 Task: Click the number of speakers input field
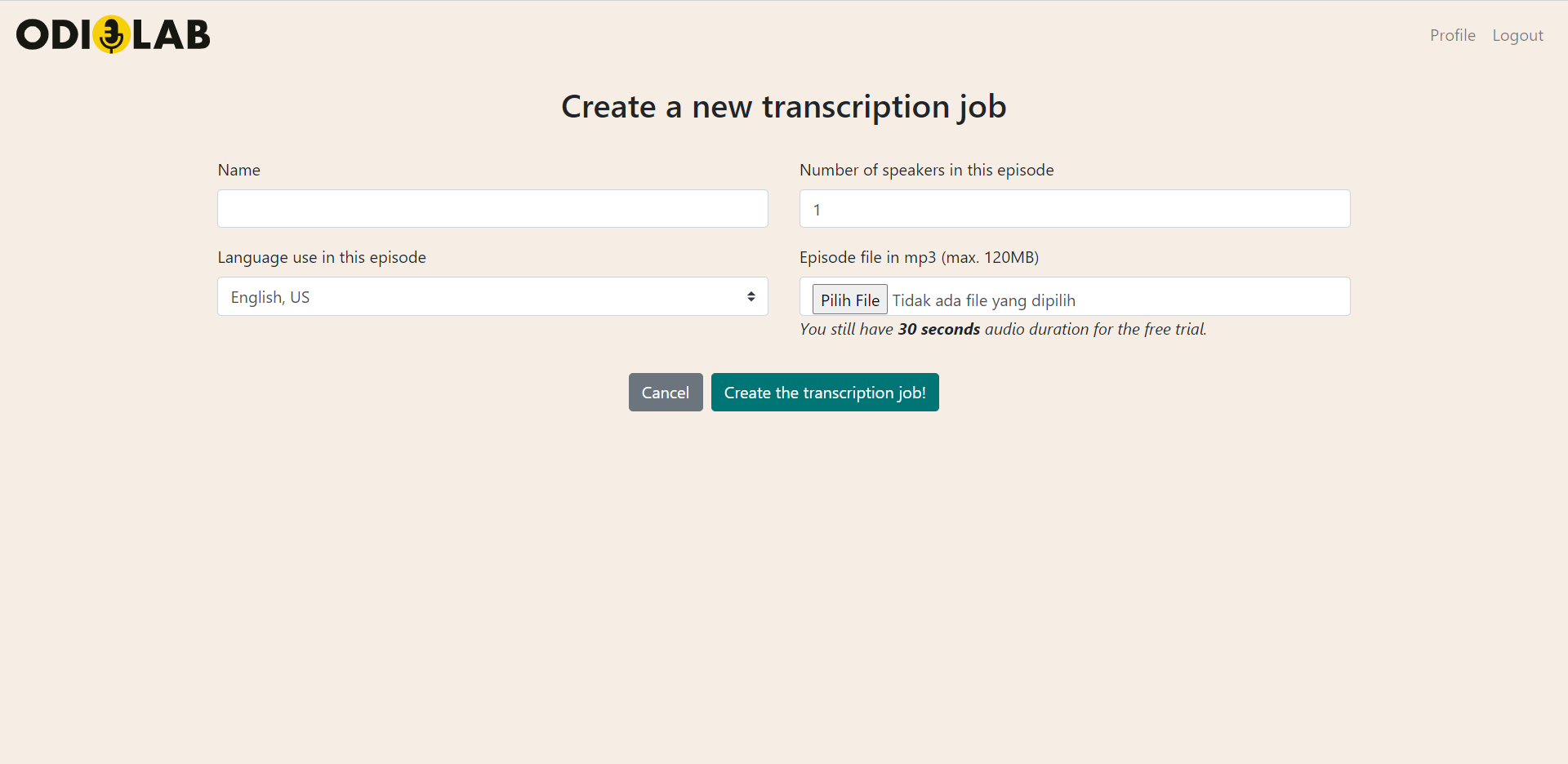tap(1074, 209)
